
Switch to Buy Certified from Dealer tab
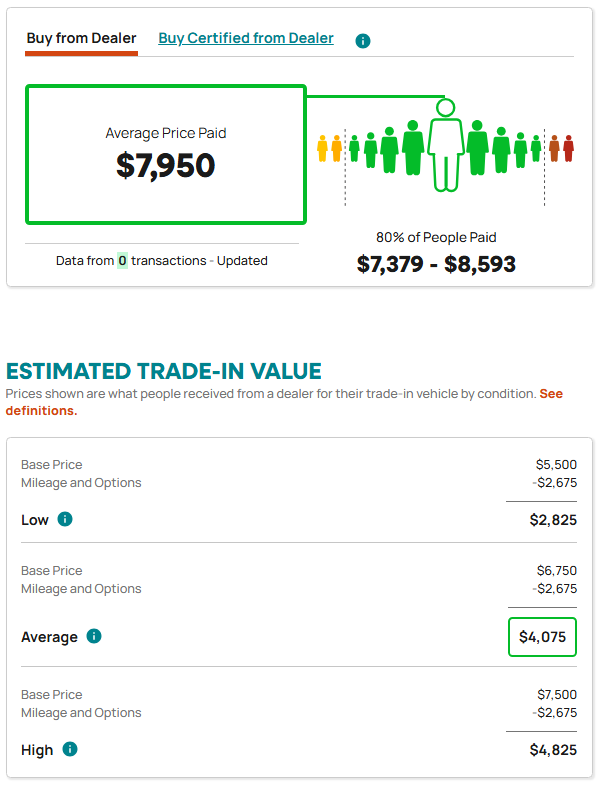(x=246, y=38)
